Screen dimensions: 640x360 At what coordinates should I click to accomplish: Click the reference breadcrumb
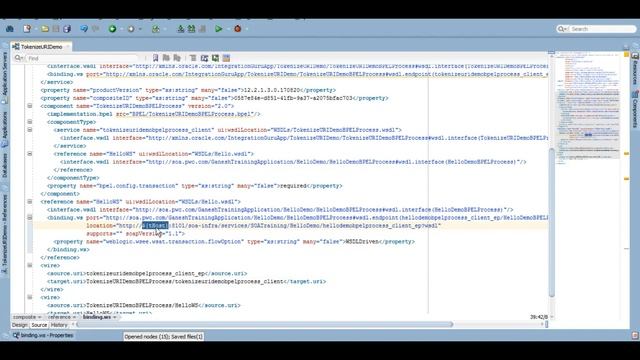click(60, 317)
